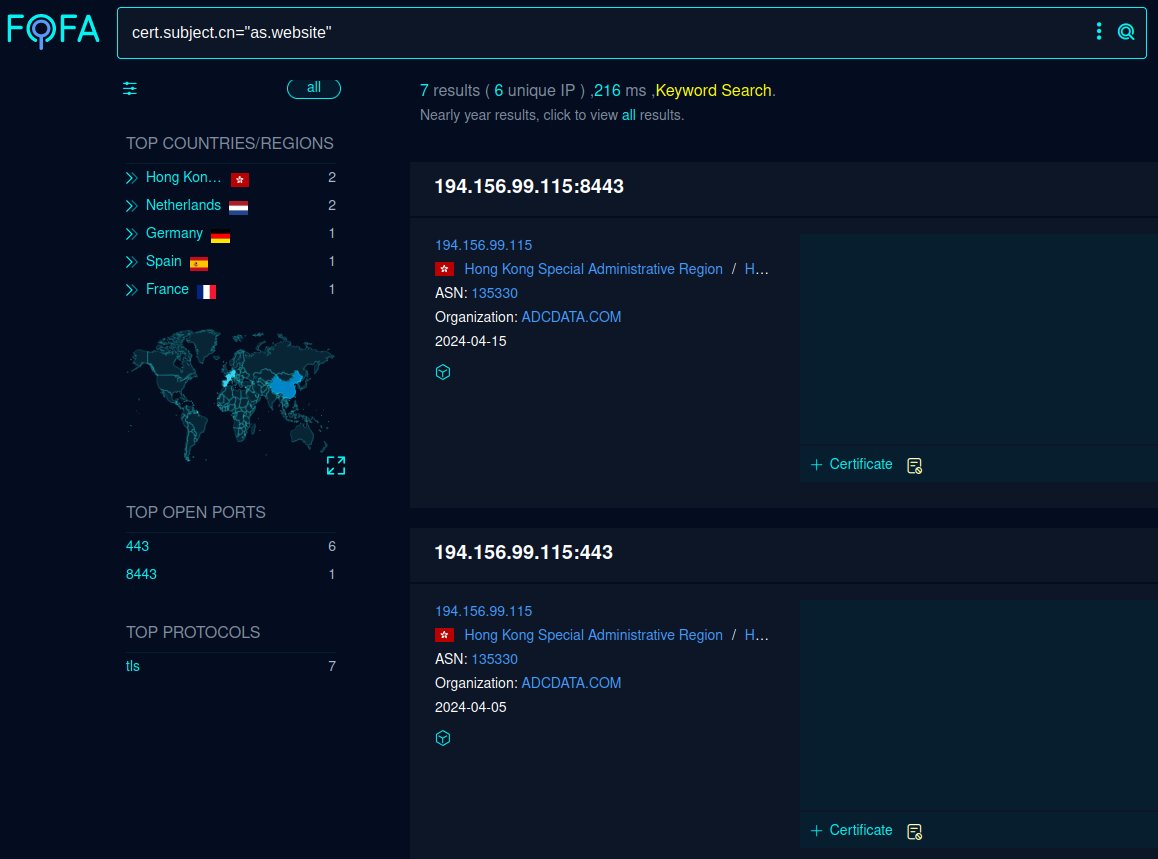This screenshot has height=859, width=1158.
Task: Click IP link 194.156.99.115 in 8443 result
Action: [x=483, y=245]
